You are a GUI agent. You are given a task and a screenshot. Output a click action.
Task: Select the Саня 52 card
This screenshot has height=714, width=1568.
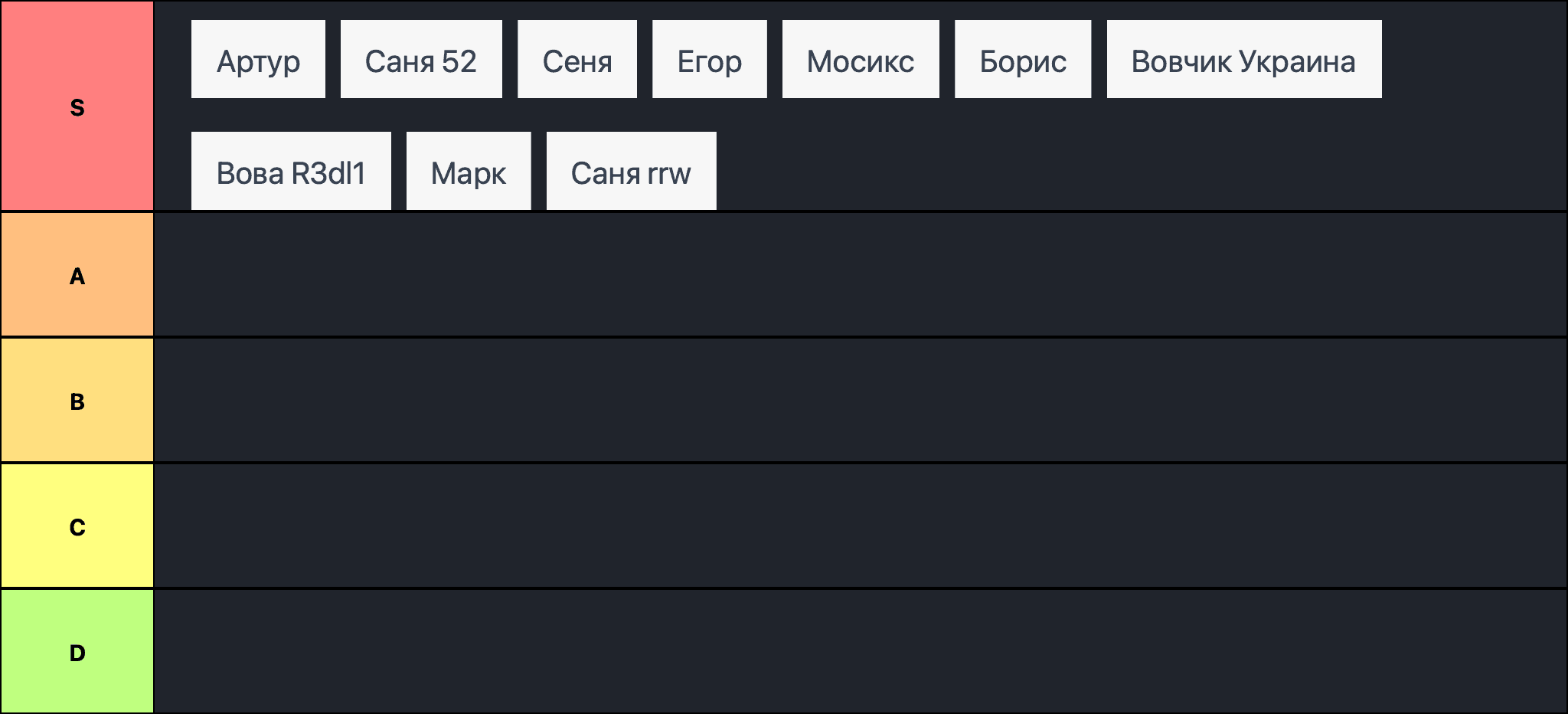tap(421, 60)
